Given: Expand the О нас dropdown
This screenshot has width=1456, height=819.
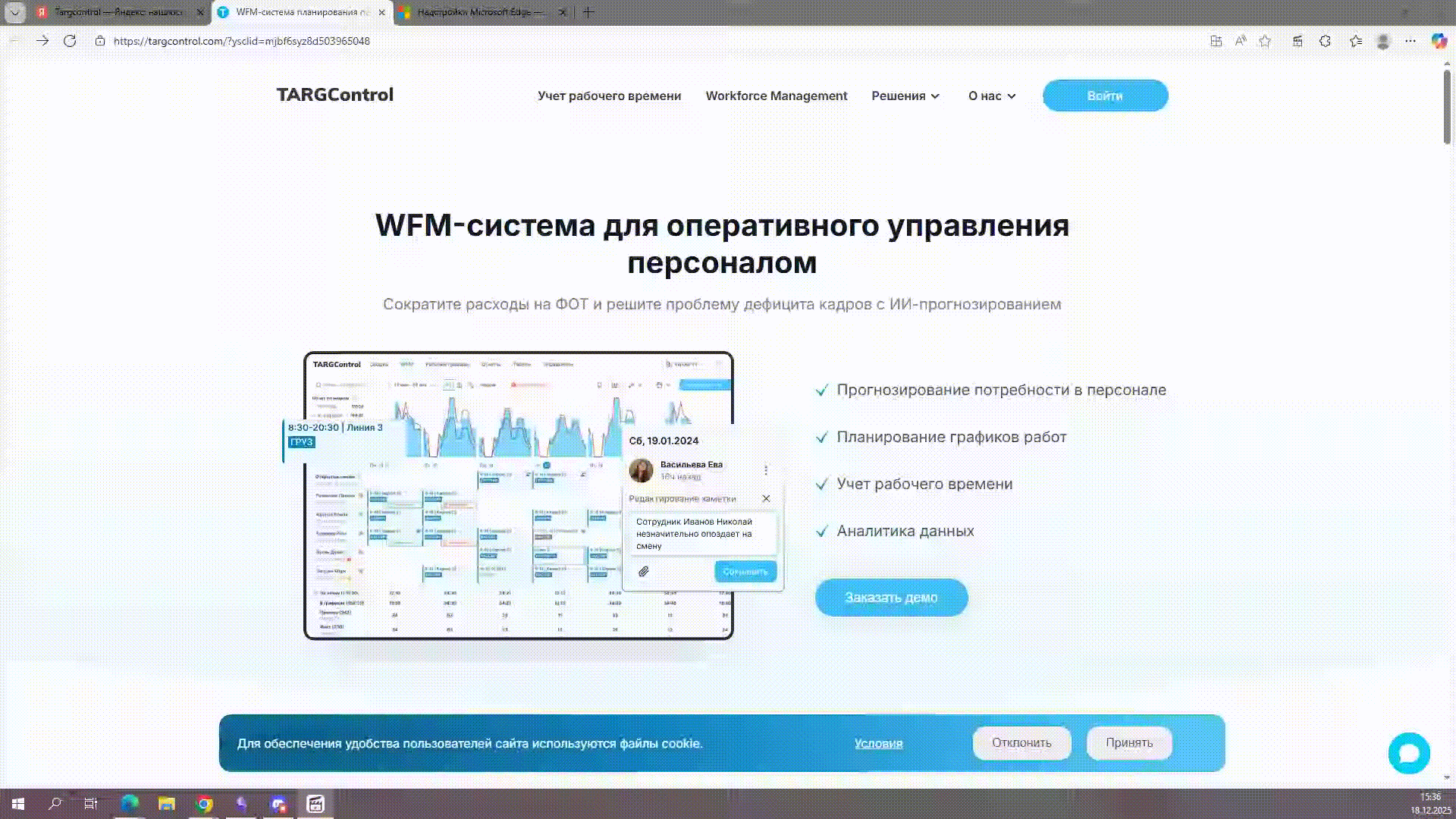Looking at the screenshot, I should coord(991,96).
